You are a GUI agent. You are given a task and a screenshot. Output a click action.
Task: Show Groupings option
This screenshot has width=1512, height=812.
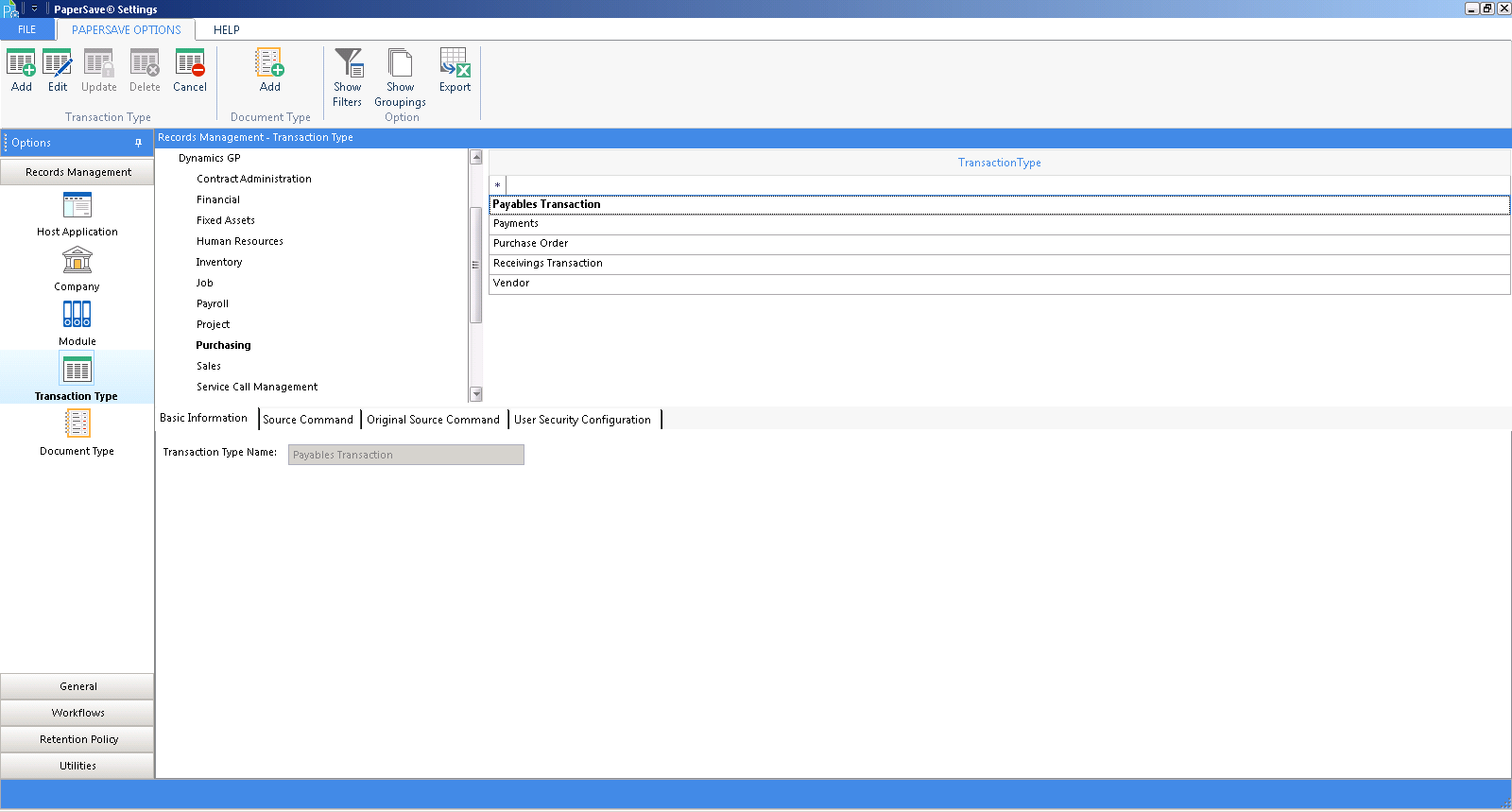(x=401, y=78)
